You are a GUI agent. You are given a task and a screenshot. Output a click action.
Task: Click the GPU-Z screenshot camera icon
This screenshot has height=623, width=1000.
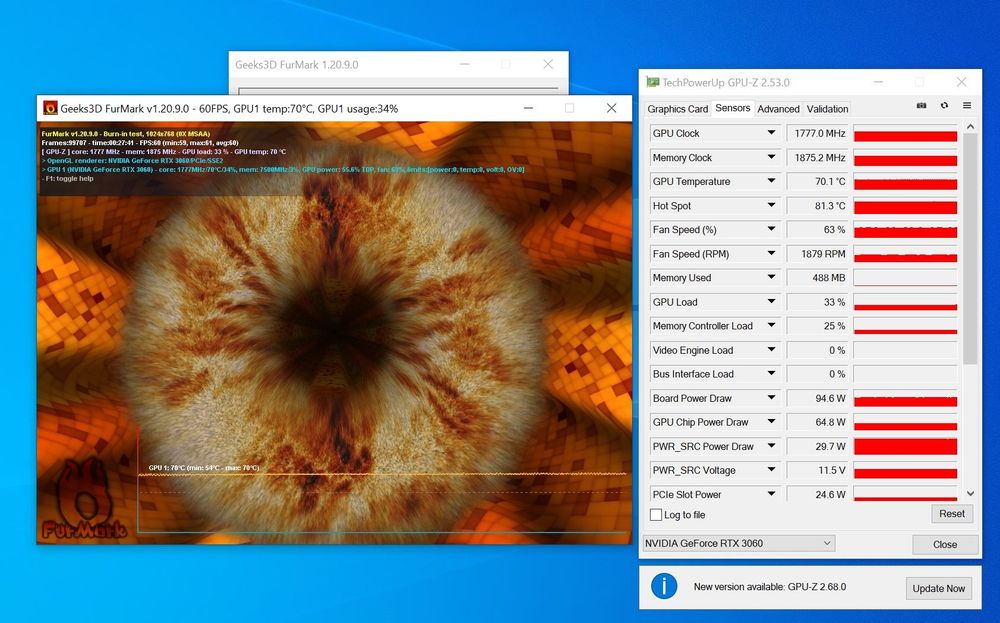pyautogui.click(x=922, y=106)
